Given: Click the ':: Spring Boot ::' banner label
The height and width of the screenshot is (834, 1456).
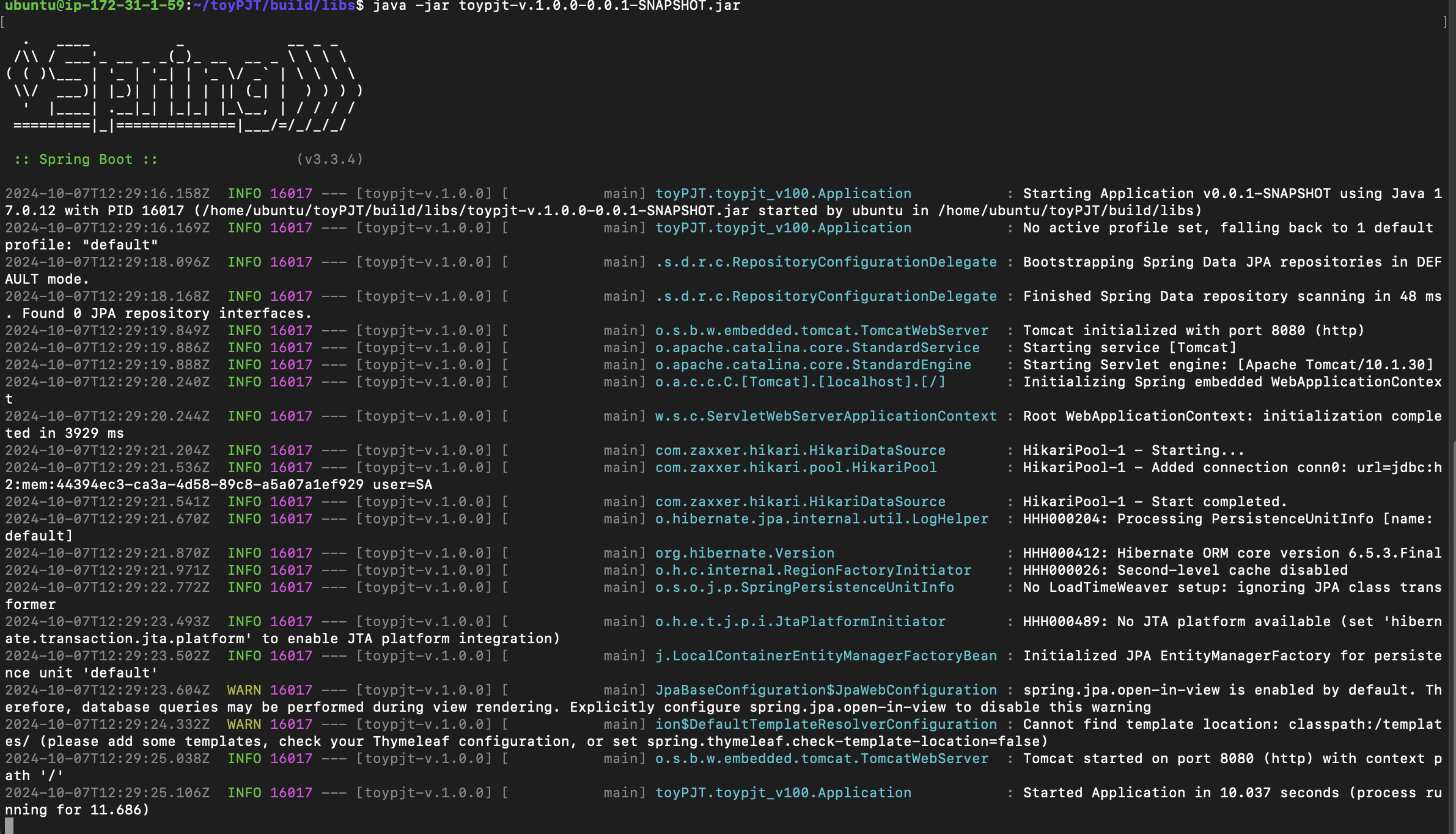Looking at the screenshot, I should (x=86, y=160).
